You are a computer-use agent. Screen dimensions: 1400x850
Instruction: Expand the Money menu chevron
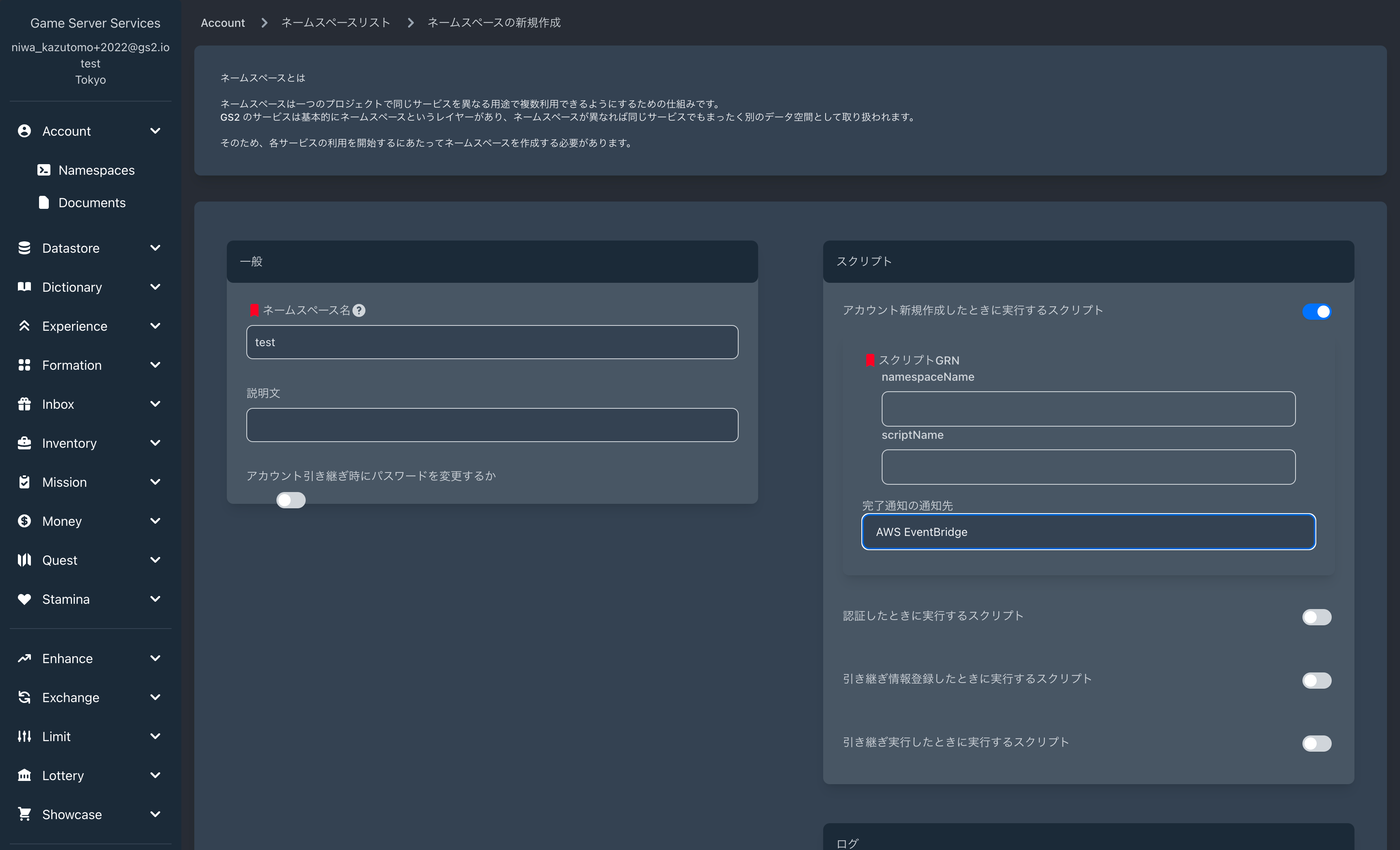tap(155, 521)
